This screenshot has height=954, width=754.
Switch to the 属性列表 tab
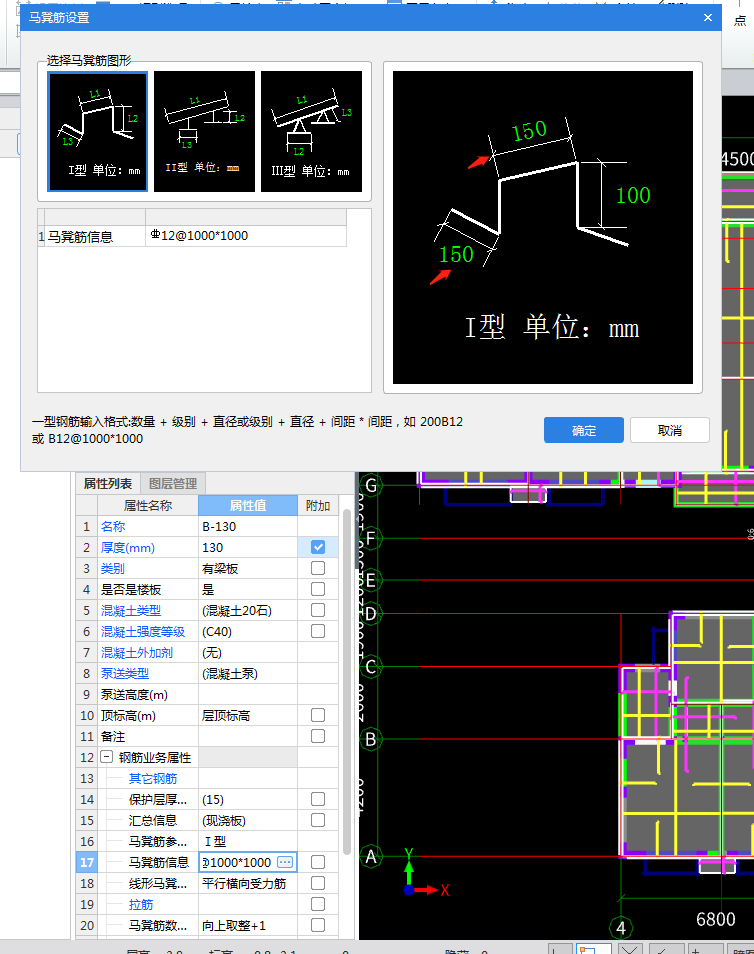coord(108,484)
